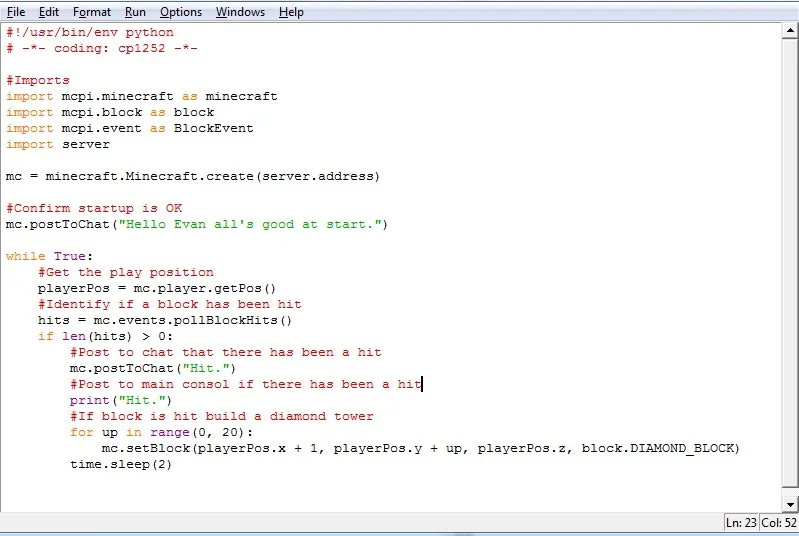Screen dimensions: 799x536
Task: Open the File menu
Action: 16,12
